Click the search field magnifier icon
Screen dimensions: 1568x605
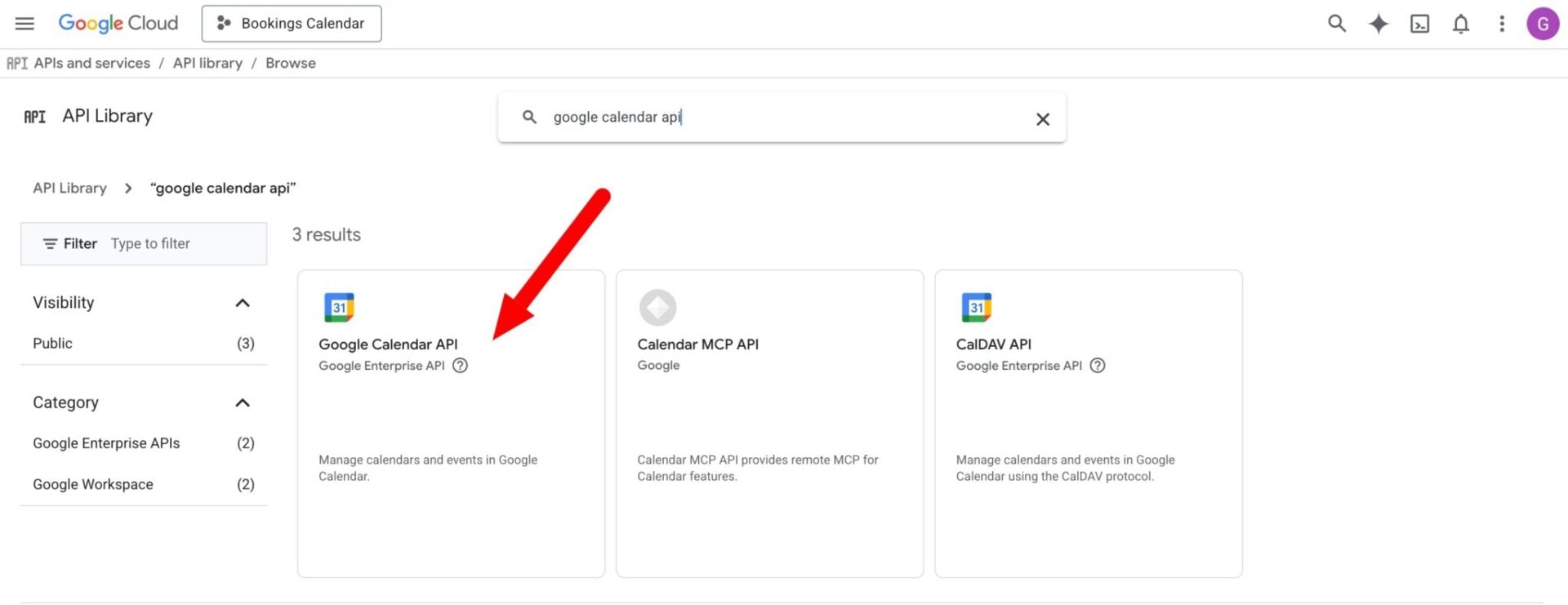(529, 118)
